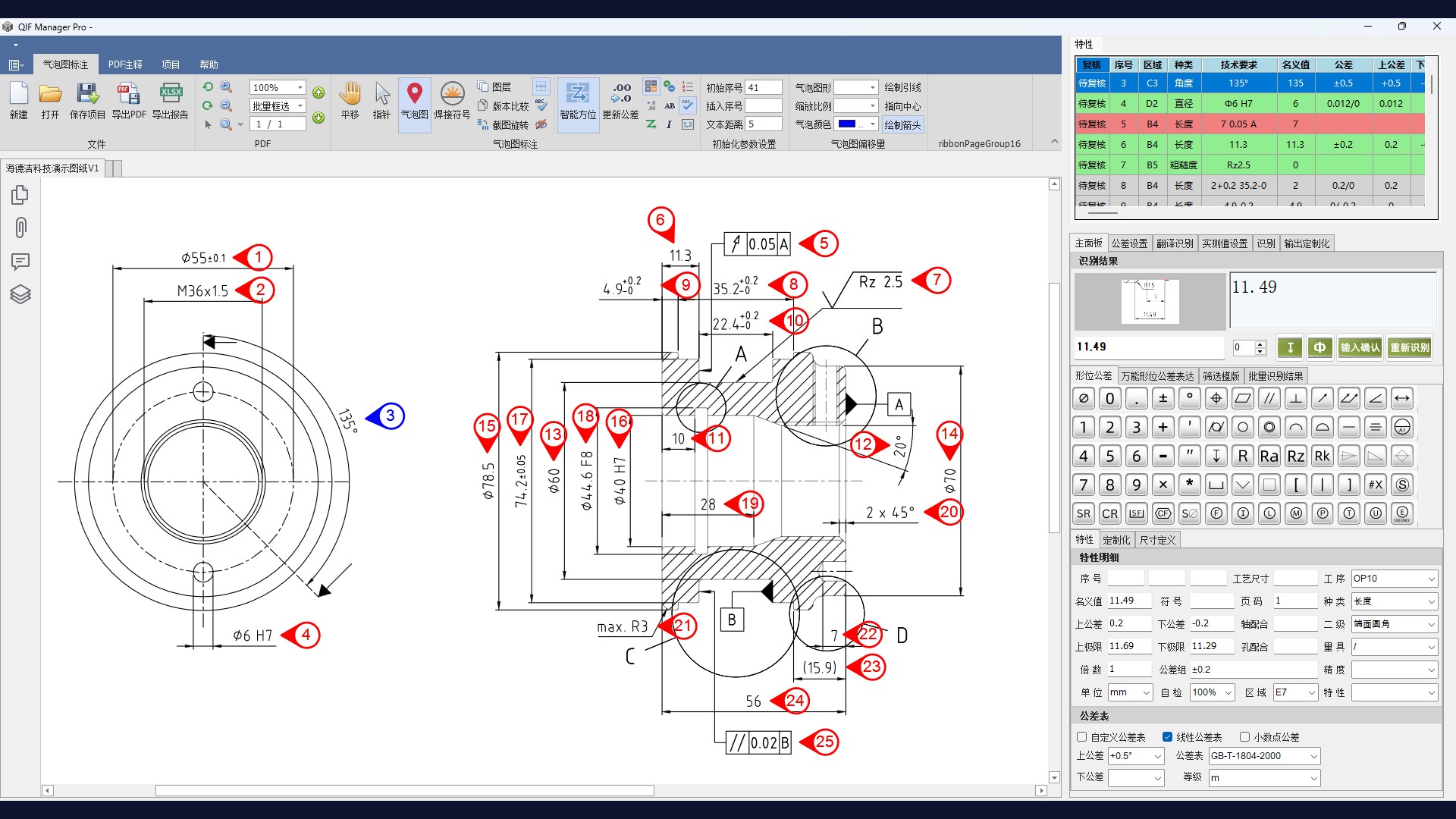Click the 绘制箭头 button
The width and height of the screenshot is (1456, 819).
pyautogui.click(x=902, y=124)
